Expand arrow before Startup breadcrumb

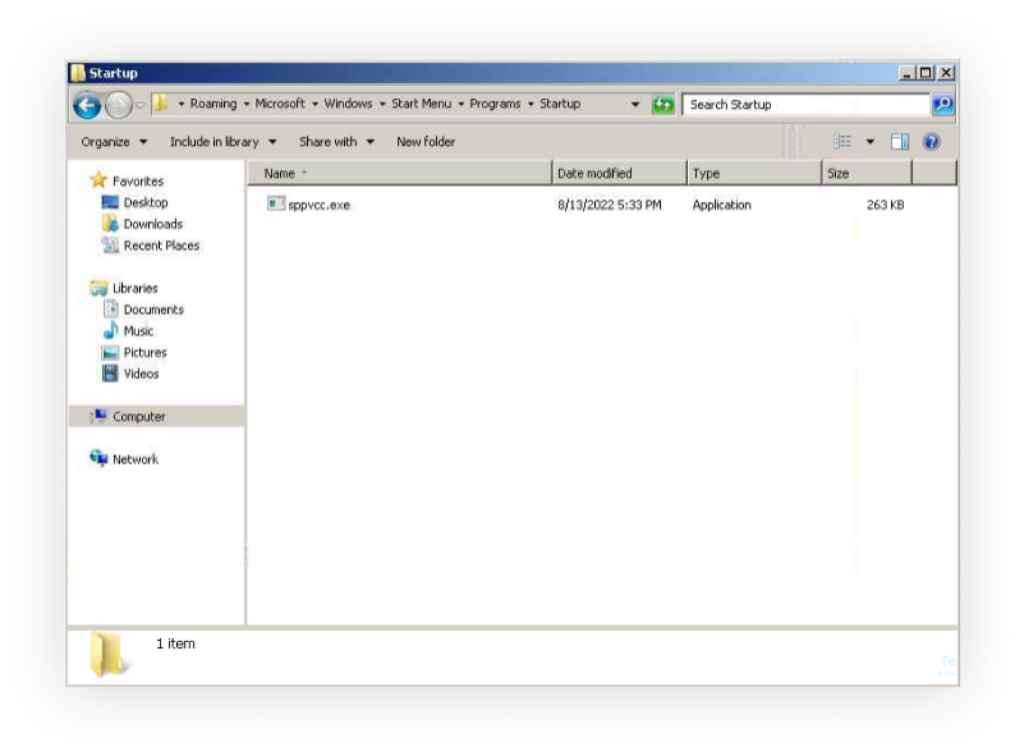click(530, 104)
